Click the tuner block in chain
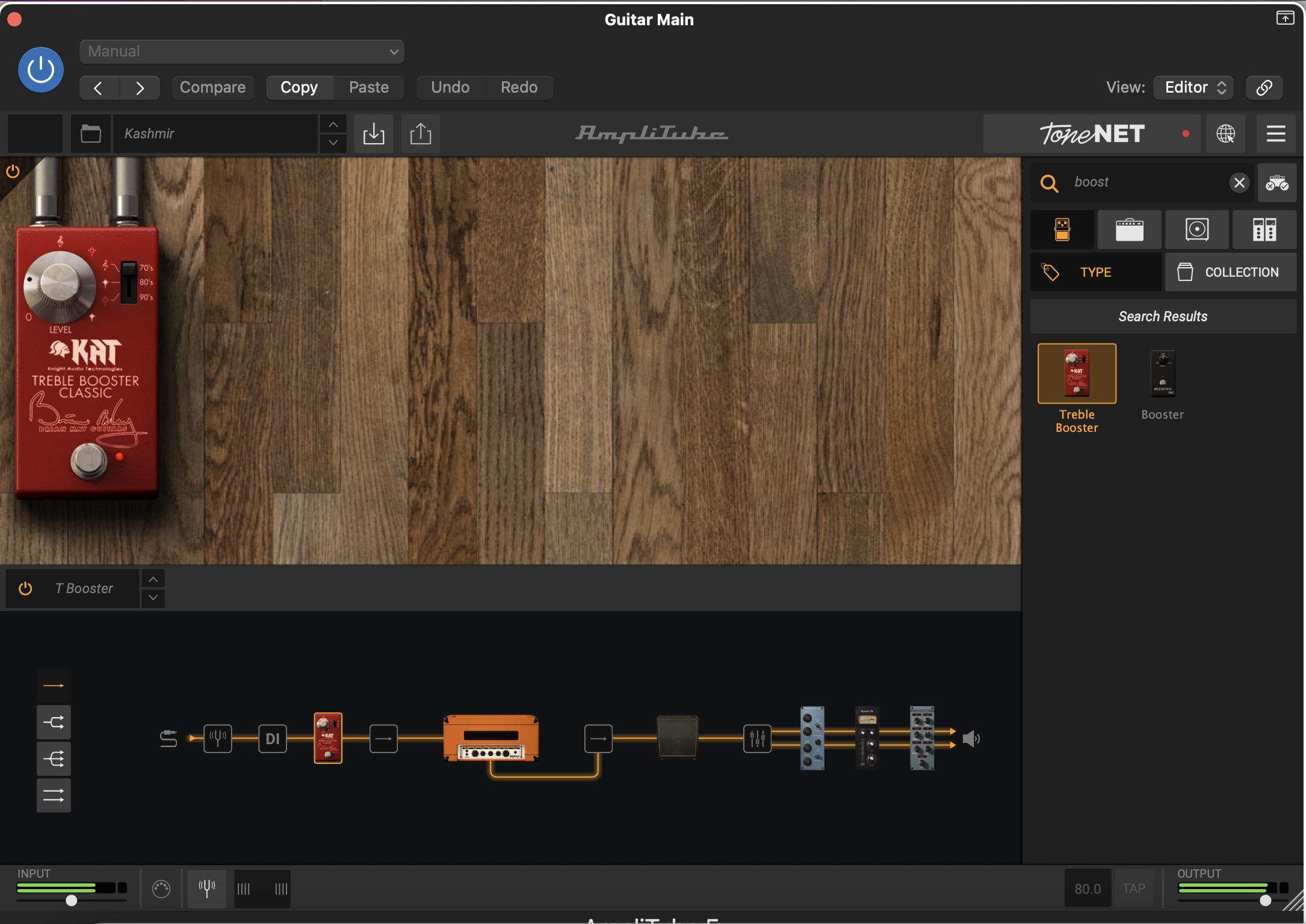The width and height of the screenshot is (1306, 924). (218, 738)
